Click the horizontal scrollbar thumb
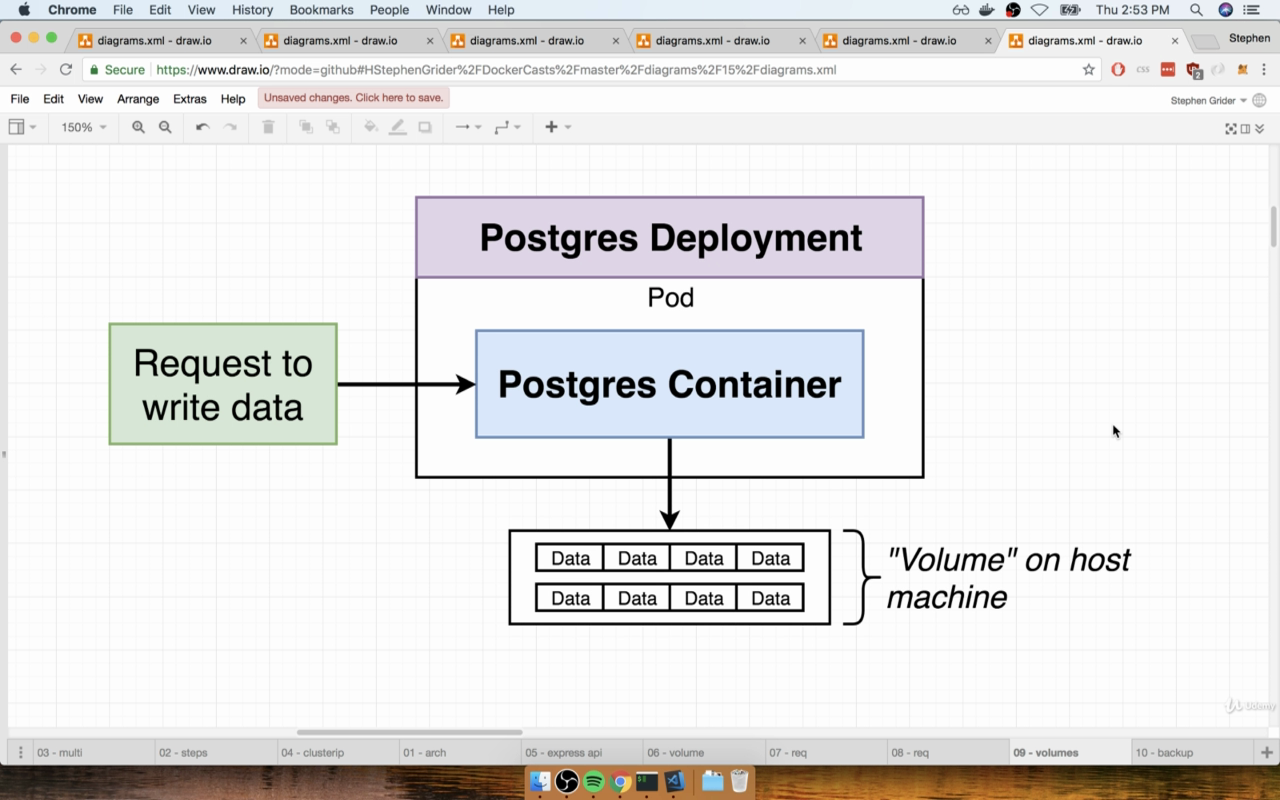 [409, 732]
